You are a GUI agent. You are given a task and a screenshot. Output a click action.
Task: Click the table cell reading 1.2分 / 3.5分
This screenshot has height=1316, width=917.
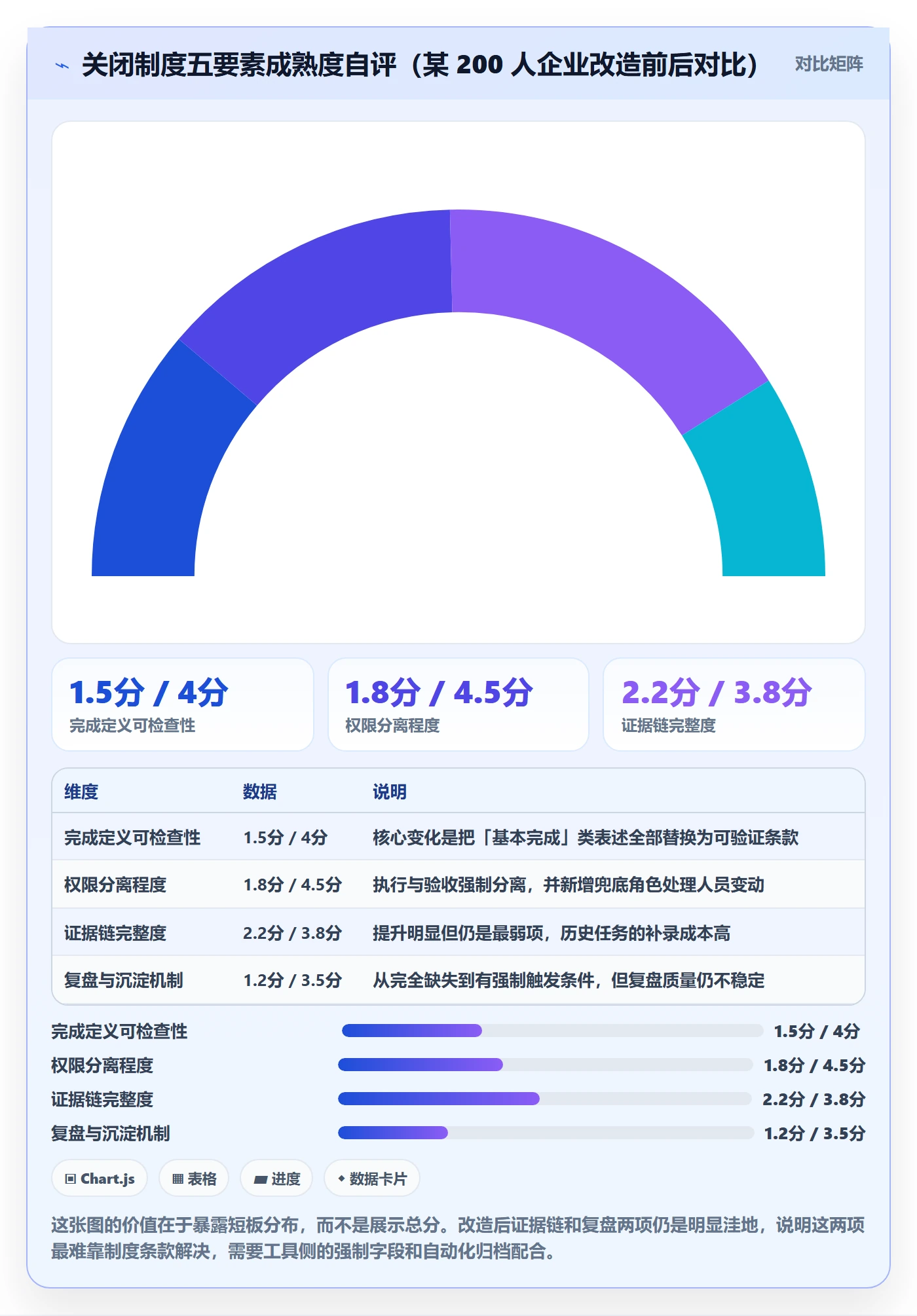[x=293, y=980]
